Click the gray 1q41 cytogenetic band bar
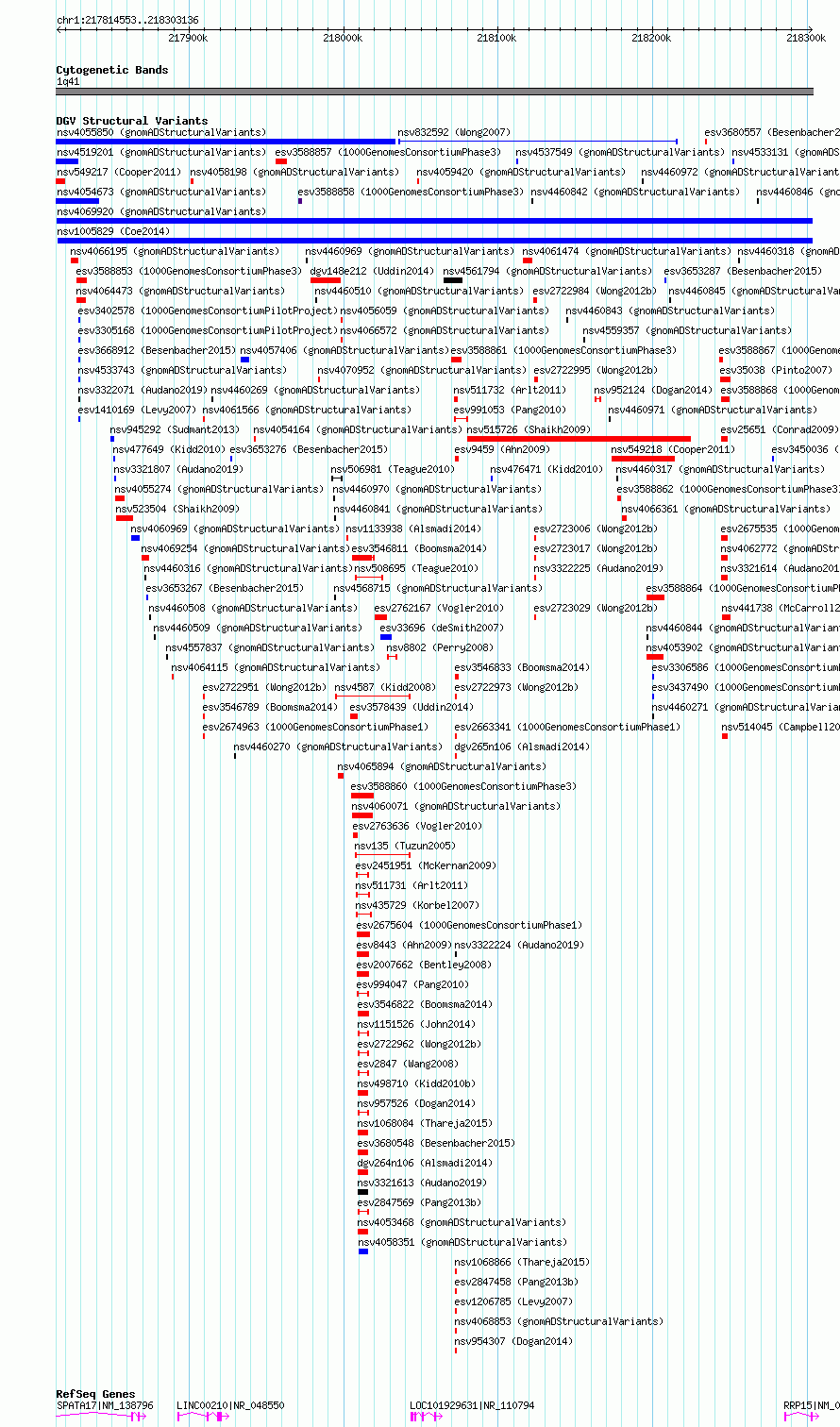The width and height of the screenshot is (840, 1427). coord(434,92)
